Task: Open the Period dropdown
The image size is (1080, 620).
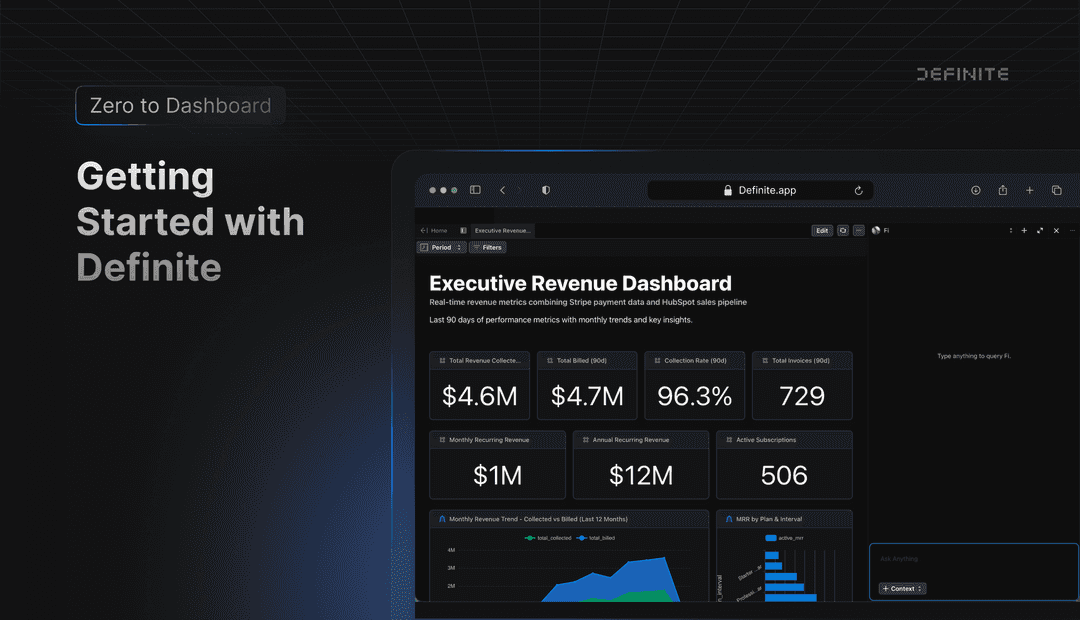Action: coord(441,247)
